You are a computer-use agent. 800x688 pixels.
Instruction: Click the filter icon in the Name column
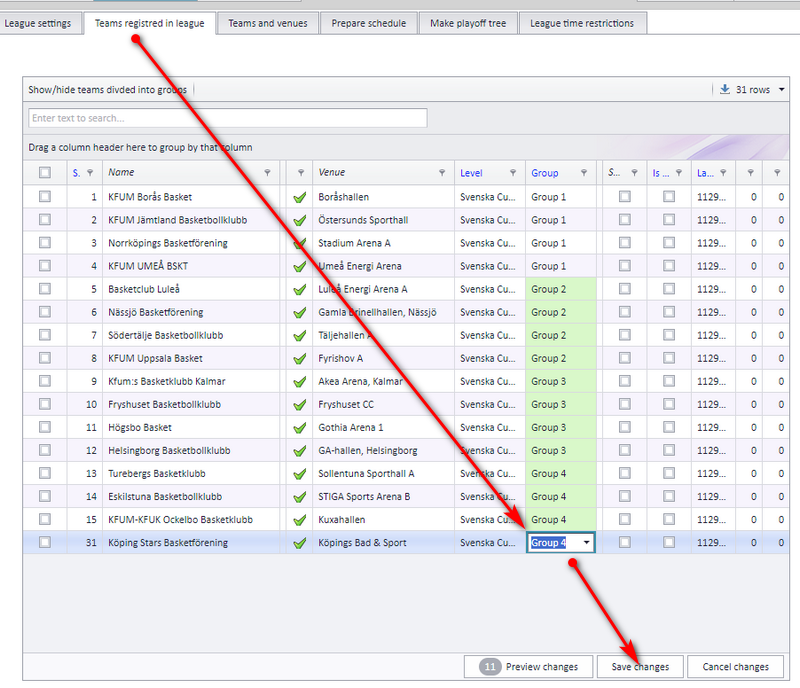(x=267, y=173)
